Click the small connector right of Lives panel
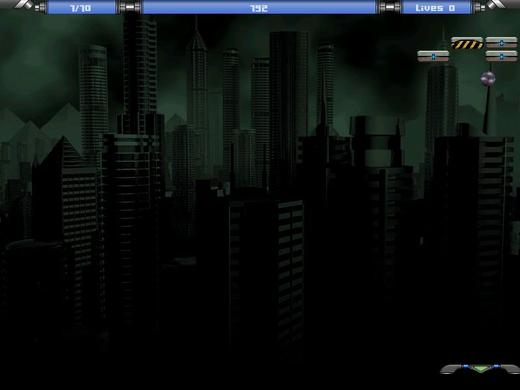 (479, 7)
